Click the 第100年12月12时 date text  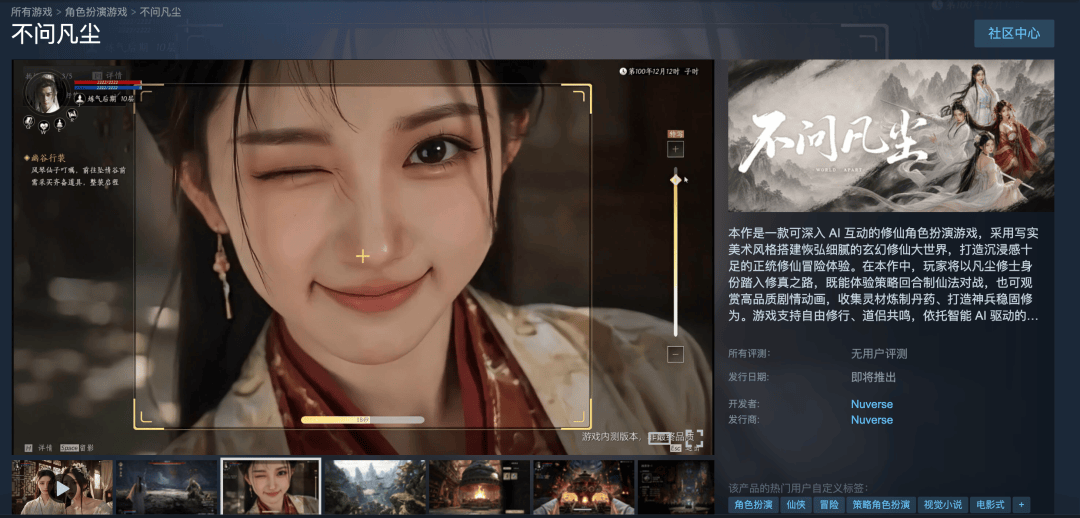(x=654, y=71)
